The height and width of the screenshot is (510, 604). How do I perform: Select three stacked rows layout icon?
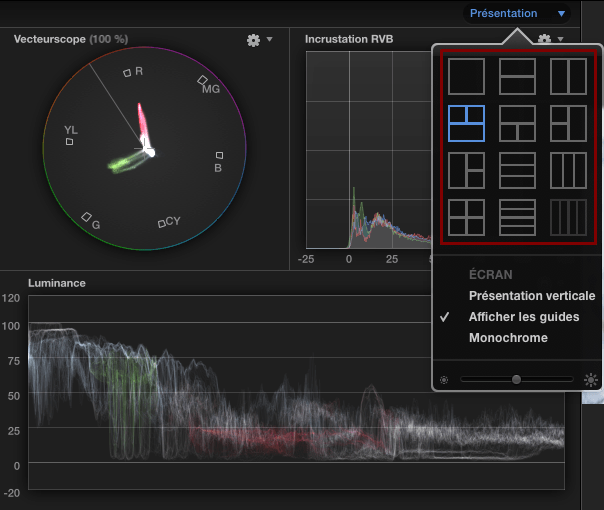(517, 170)
